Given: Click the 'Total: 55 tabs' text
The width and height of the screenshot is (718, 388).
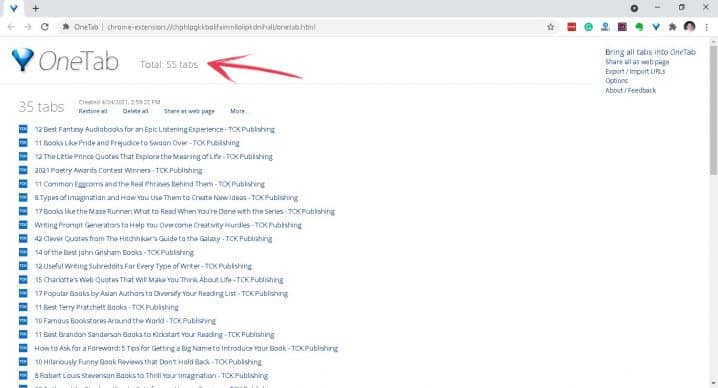Looking at the screenshot, I should (x=169, y=65).
